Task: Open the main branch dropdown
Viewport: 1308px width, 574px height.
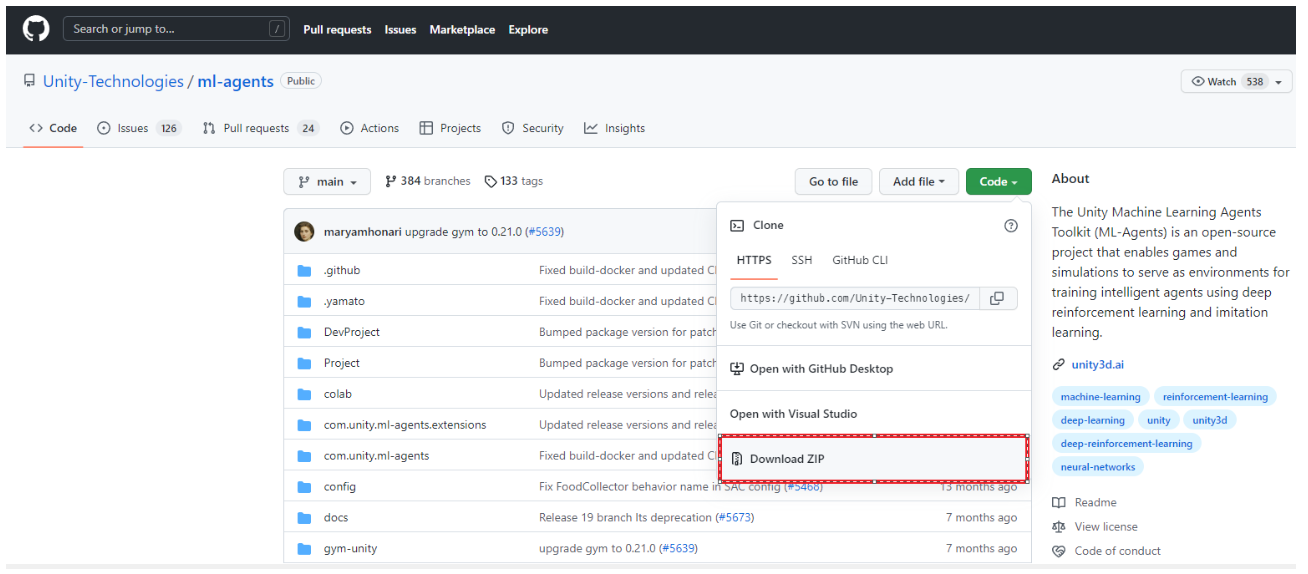Action: pyautogui.click(x=327, y=182)
